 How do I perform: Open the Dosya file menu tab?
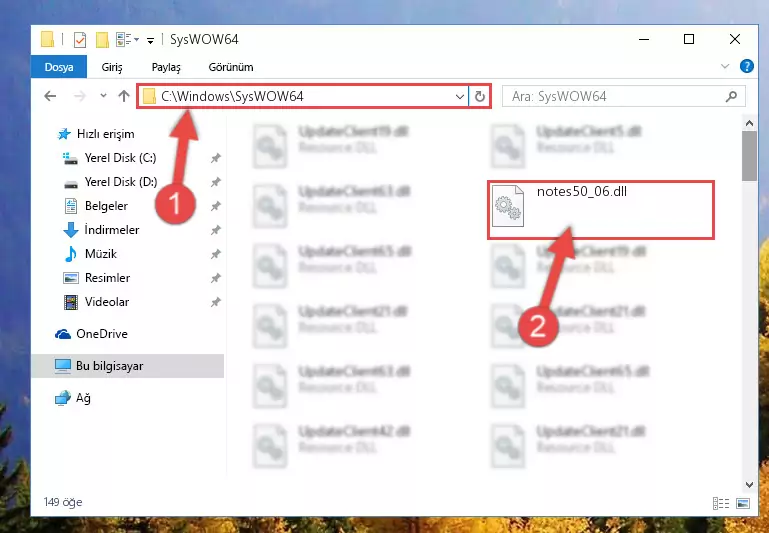click(x=59, y=67)
